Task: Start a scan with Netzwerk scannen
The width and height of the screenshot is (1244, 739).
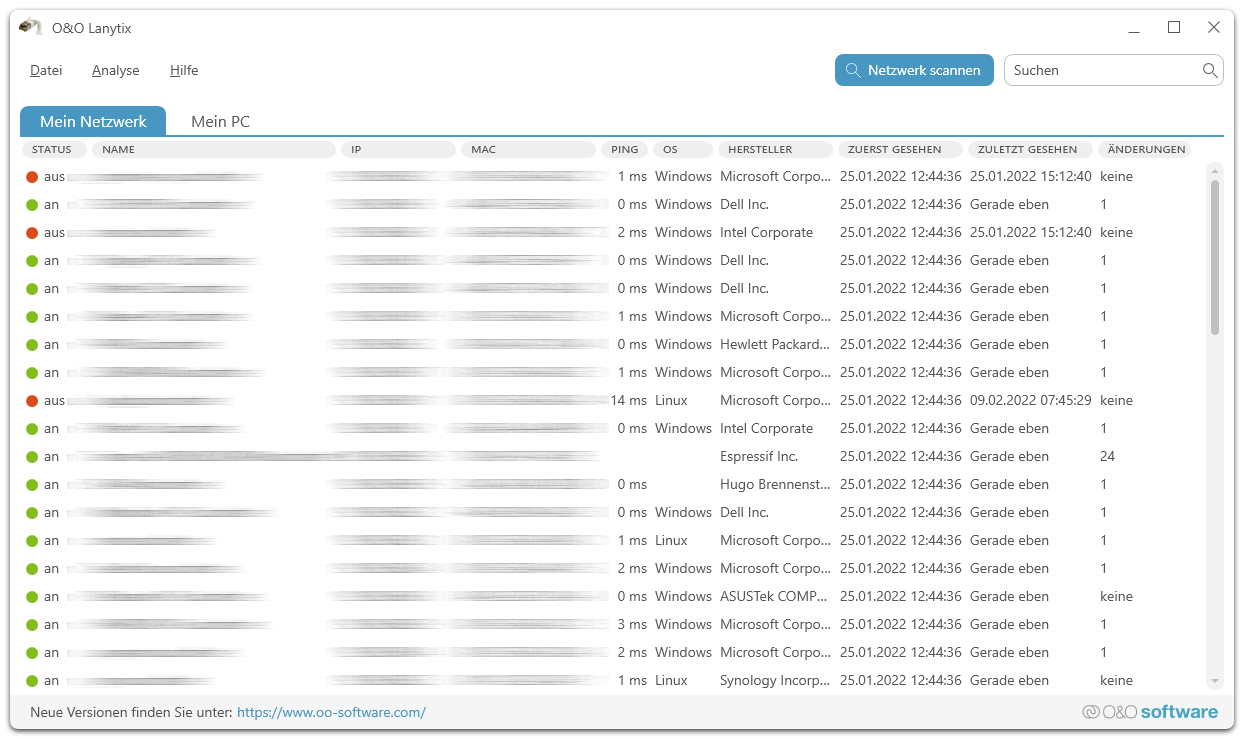Action: 914,70
